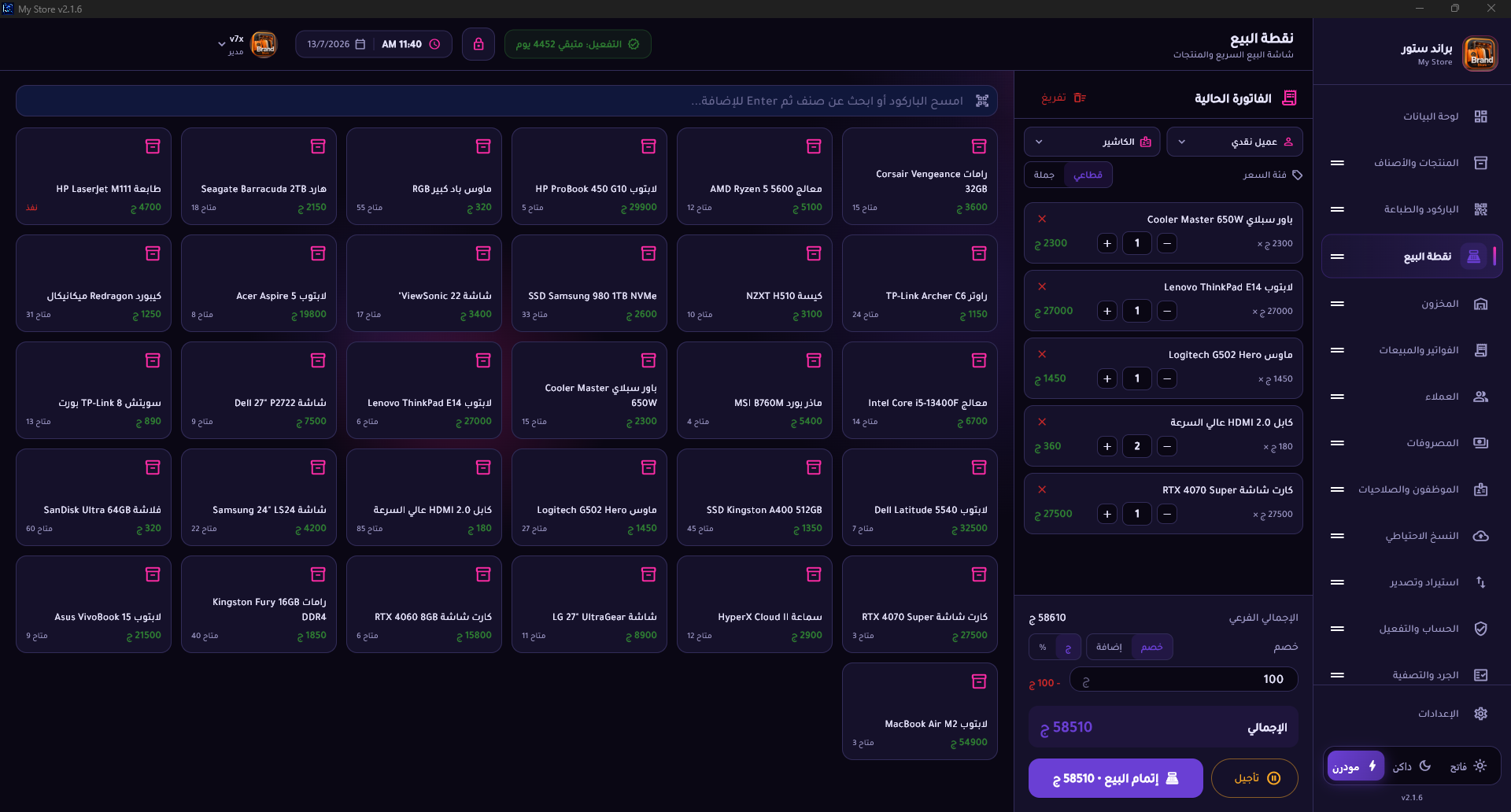Add شاشة LG 27" UltraGear product card

pyautogui.click(x=589, y=604)
